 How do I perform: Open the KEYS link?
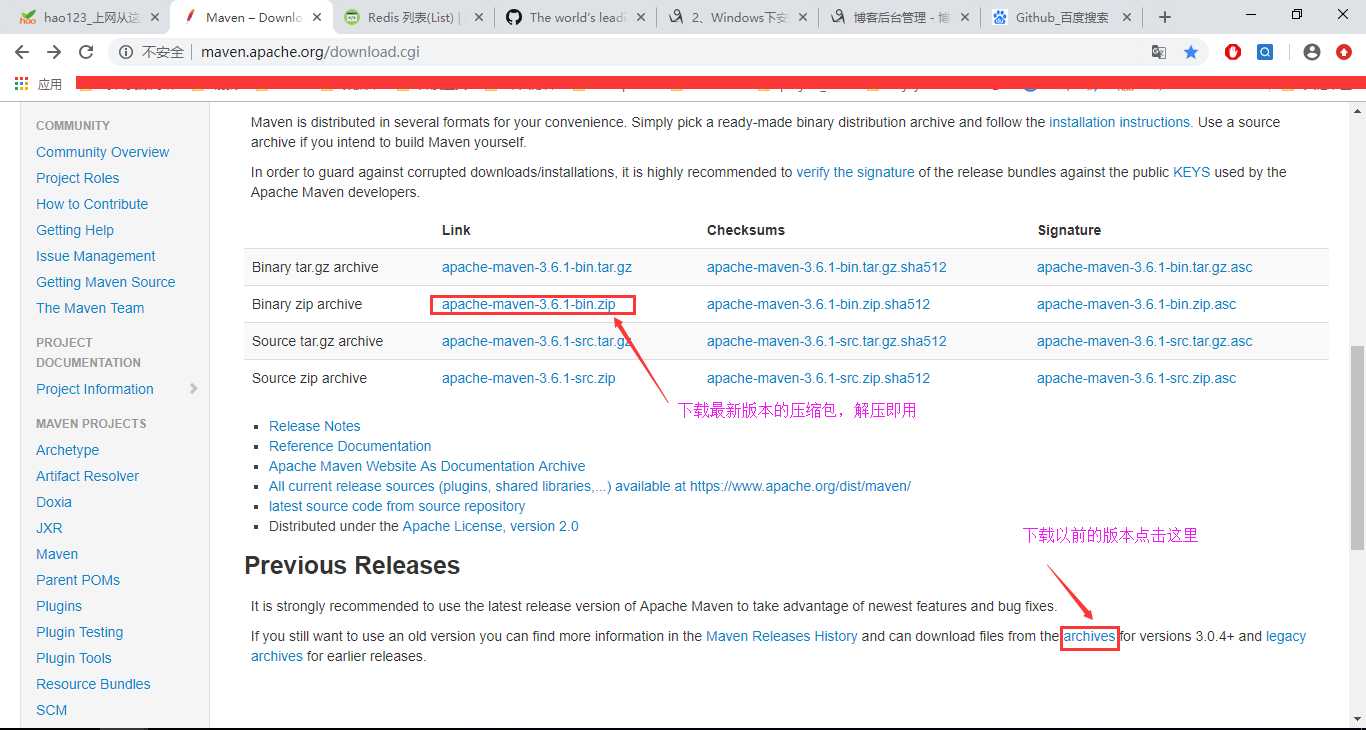[1191, 172]
